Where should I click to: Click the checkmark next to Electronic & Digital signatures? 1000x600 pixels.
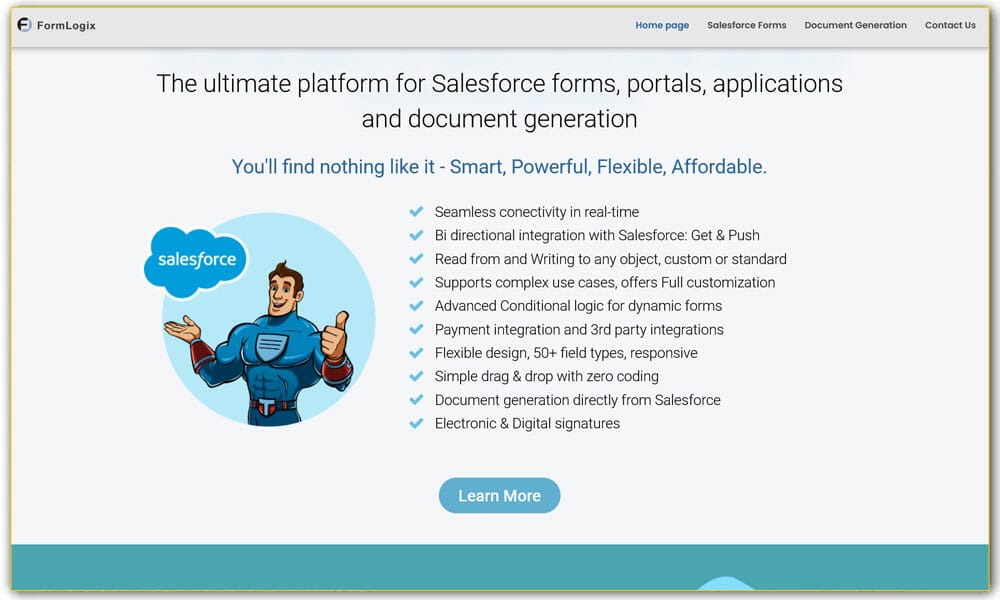417,423
